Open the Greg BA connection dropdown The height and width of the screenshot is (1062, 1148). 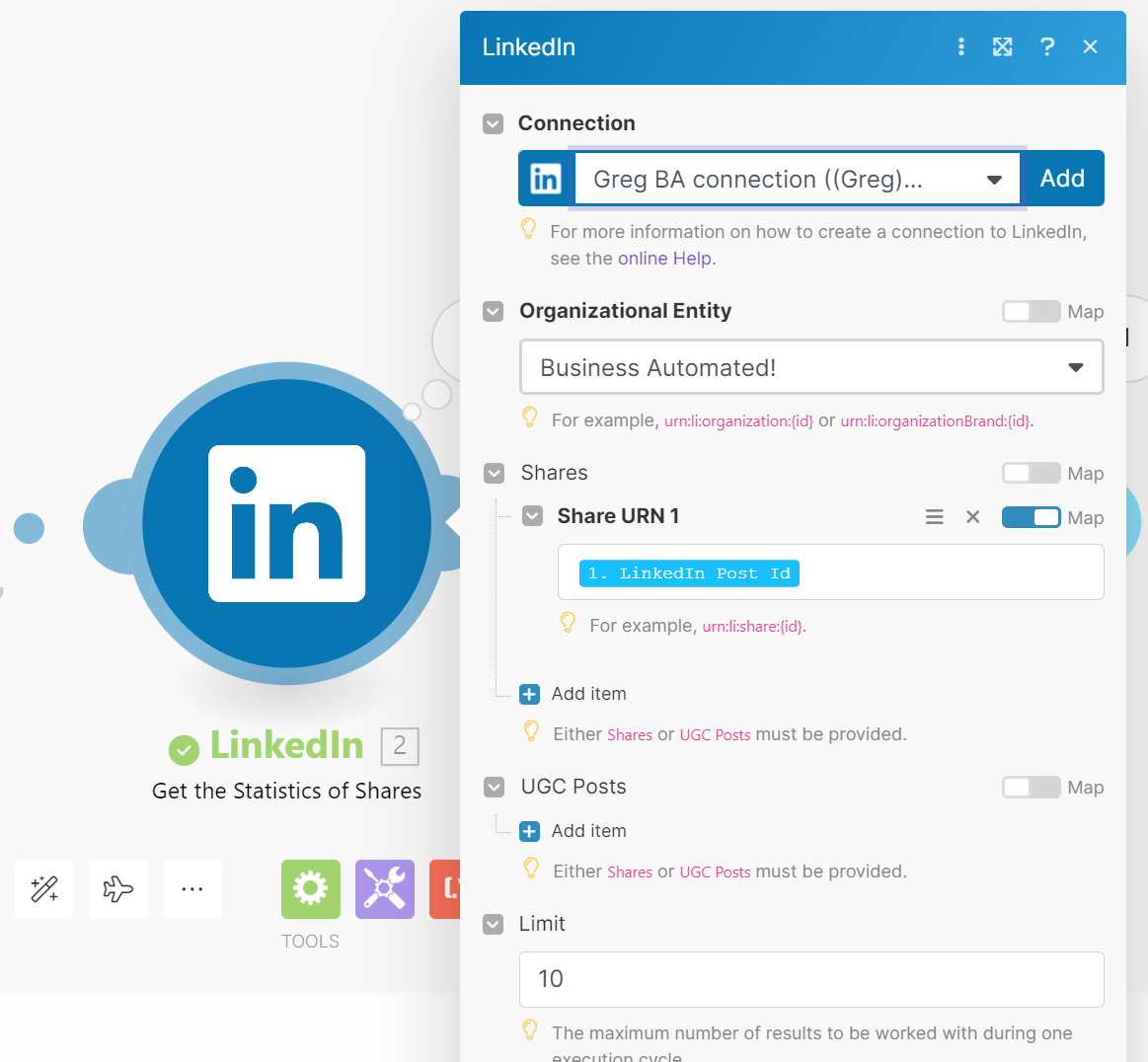(x=798, y=179)
